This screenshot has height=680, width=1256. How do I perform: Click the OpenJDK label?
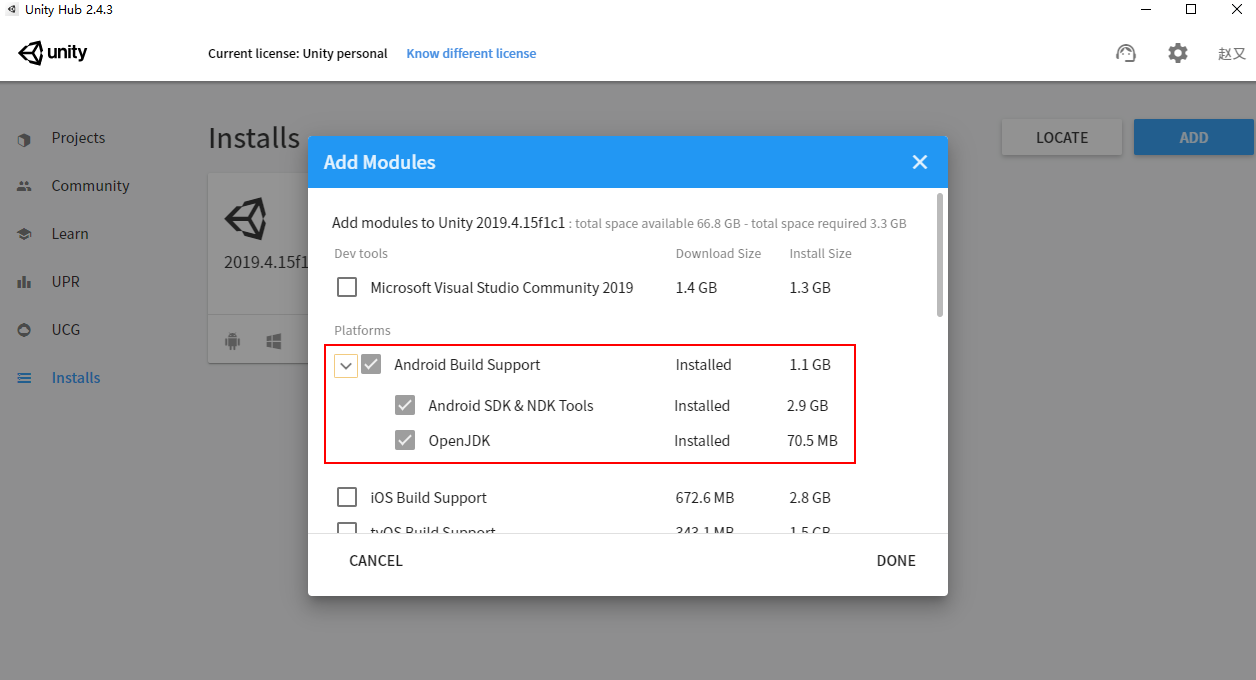459,441
